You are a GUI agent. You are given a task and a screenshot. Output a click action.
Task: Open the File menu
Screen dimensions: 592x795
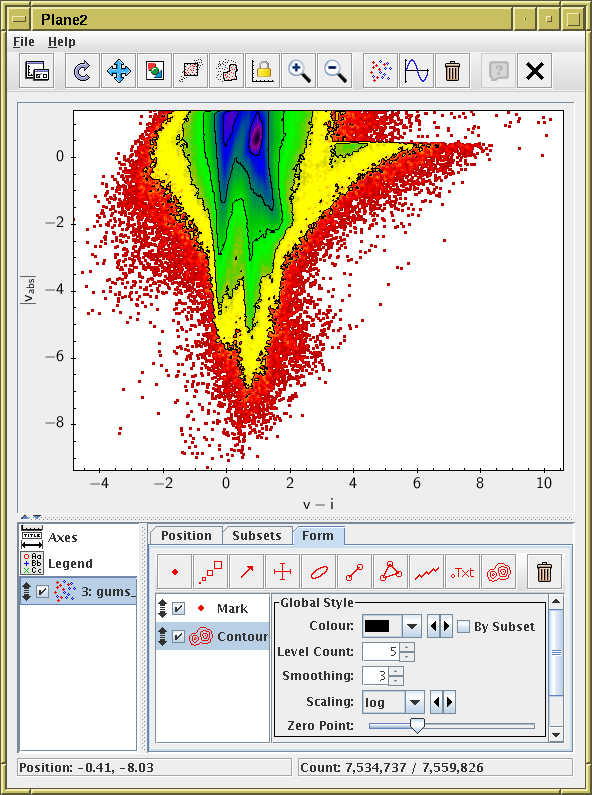click(x=24, y=42)
